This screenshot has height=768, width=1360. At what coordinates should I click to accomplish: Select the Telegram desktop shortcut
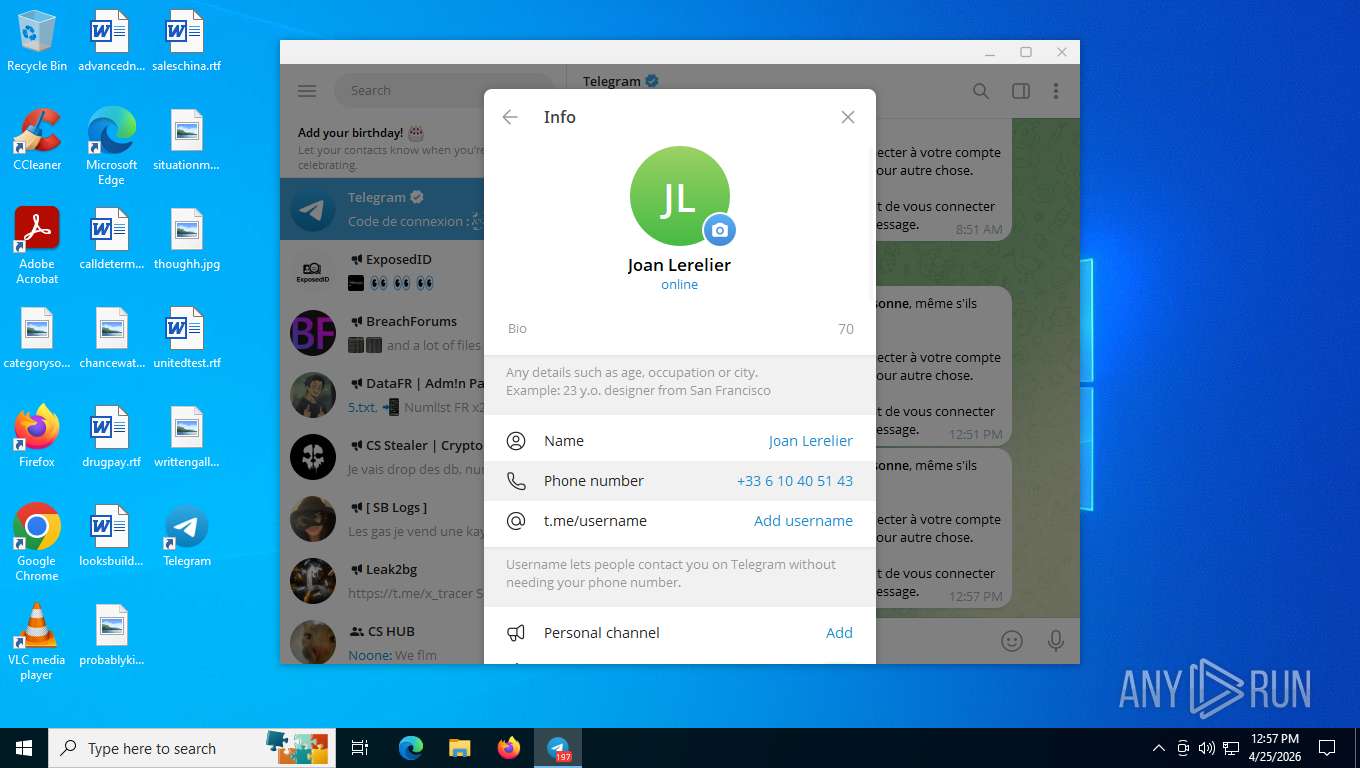click(187, 536)
